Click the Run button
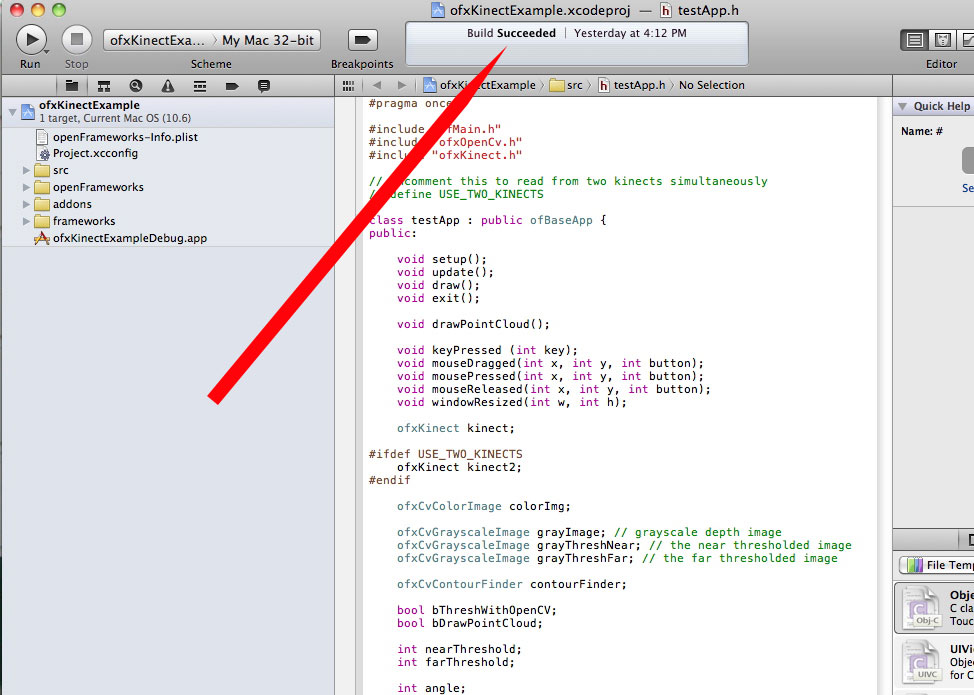Screen dimensions: 974x695 30,40
